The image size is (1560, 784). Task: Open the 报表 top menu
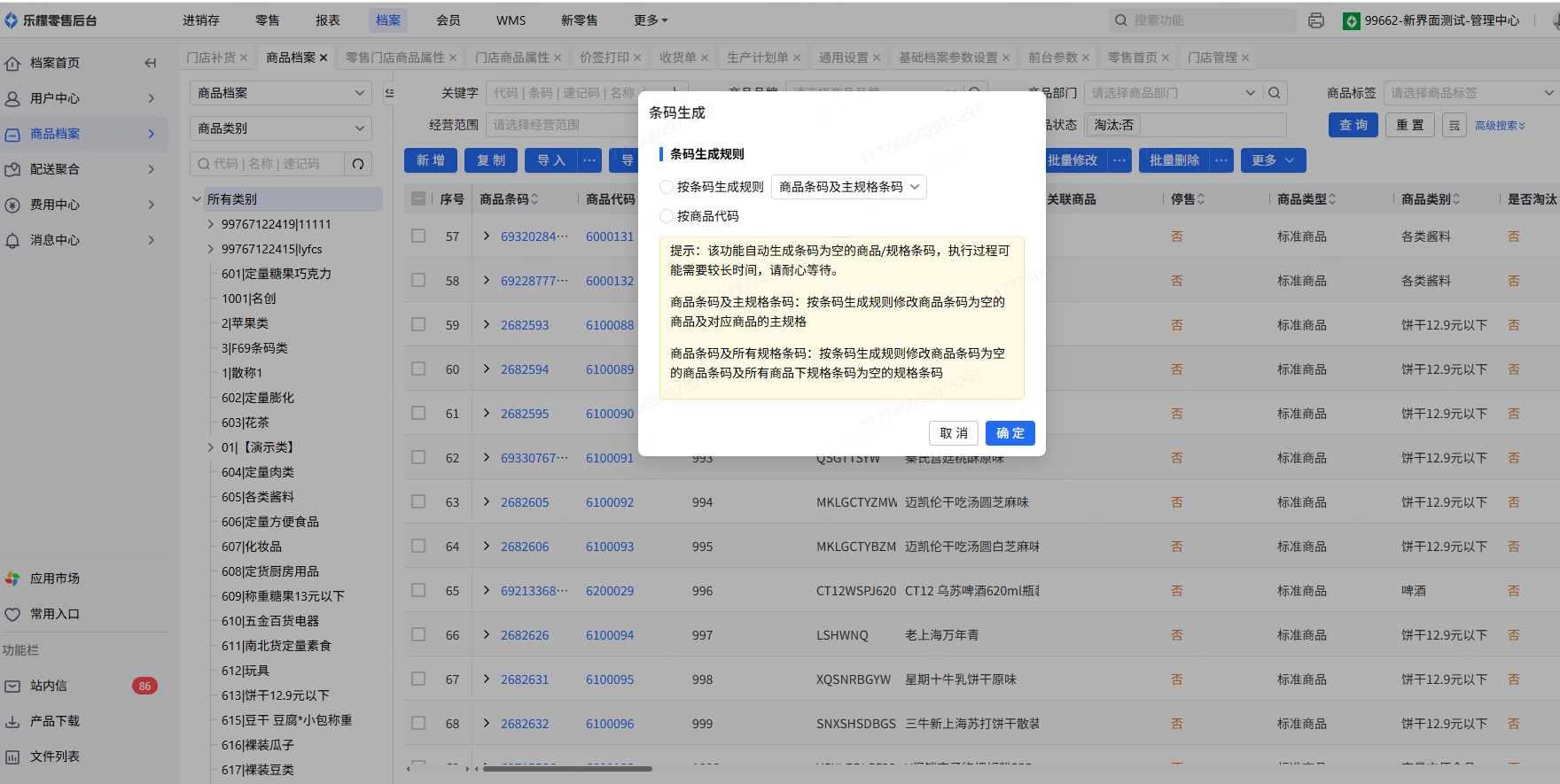[328, 20]
